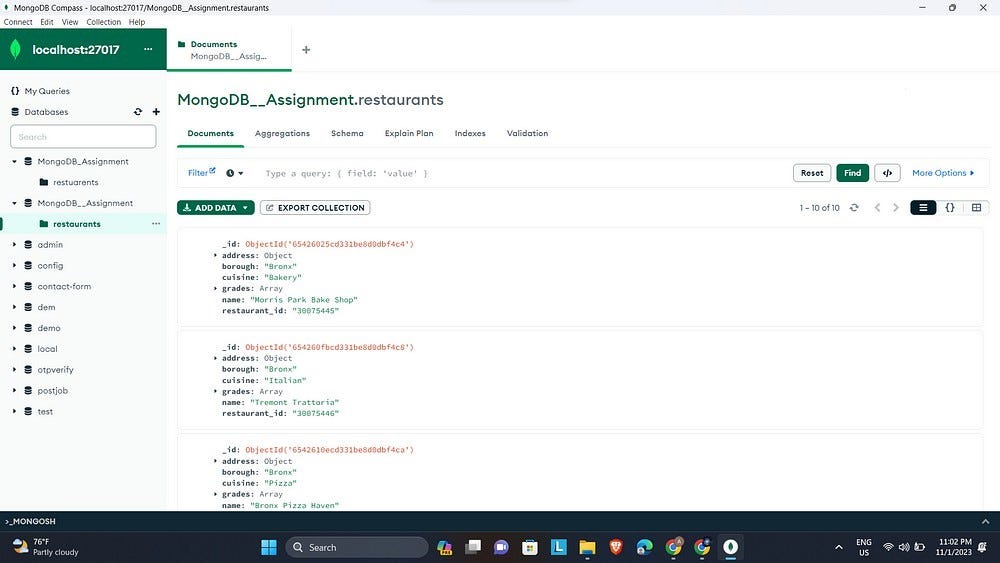
Task: Expand address object of Morris Park Bake Shop
Action: tap(216, 255)
